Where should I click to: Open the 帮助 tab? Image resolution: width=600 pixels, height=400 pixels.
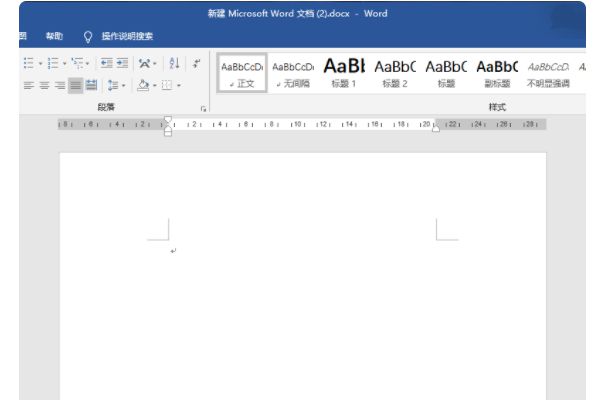coord(53,36)
